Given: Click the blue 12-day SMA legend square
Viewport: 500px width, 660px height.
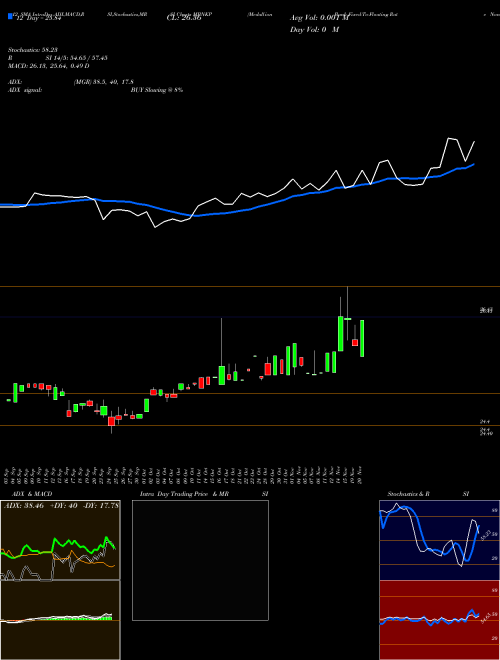Looking at the screenshot, I should pyautogui.click(x=10, y=17).
